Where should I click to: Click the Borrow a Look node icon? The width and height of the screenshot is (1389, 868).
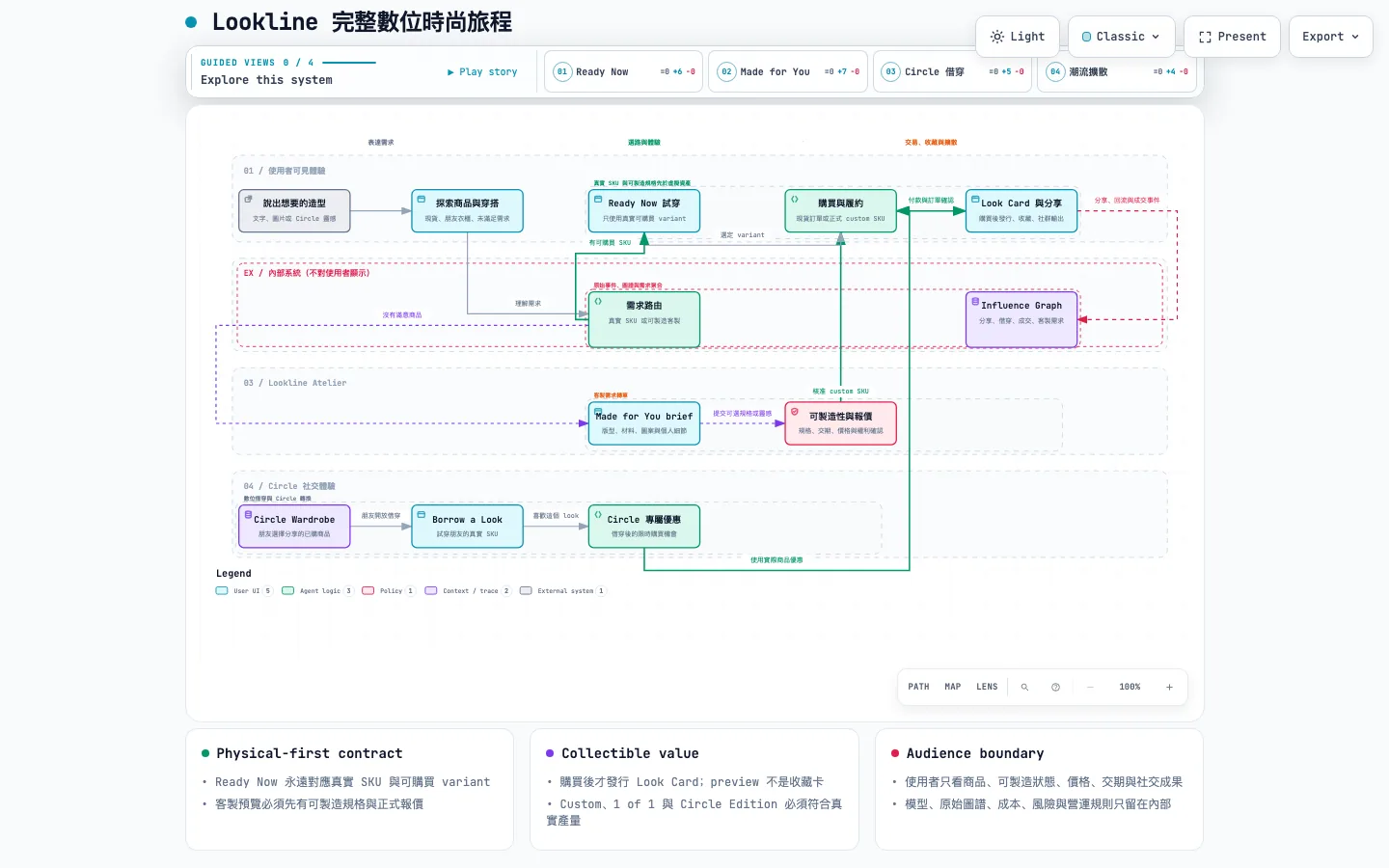point(422,515)
